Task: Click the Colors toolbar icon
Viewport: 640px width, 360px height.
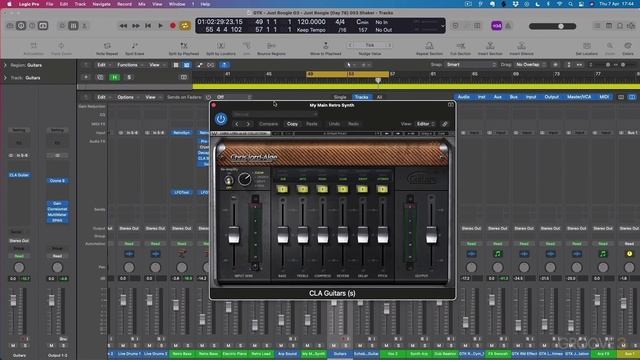Action: 628,48
